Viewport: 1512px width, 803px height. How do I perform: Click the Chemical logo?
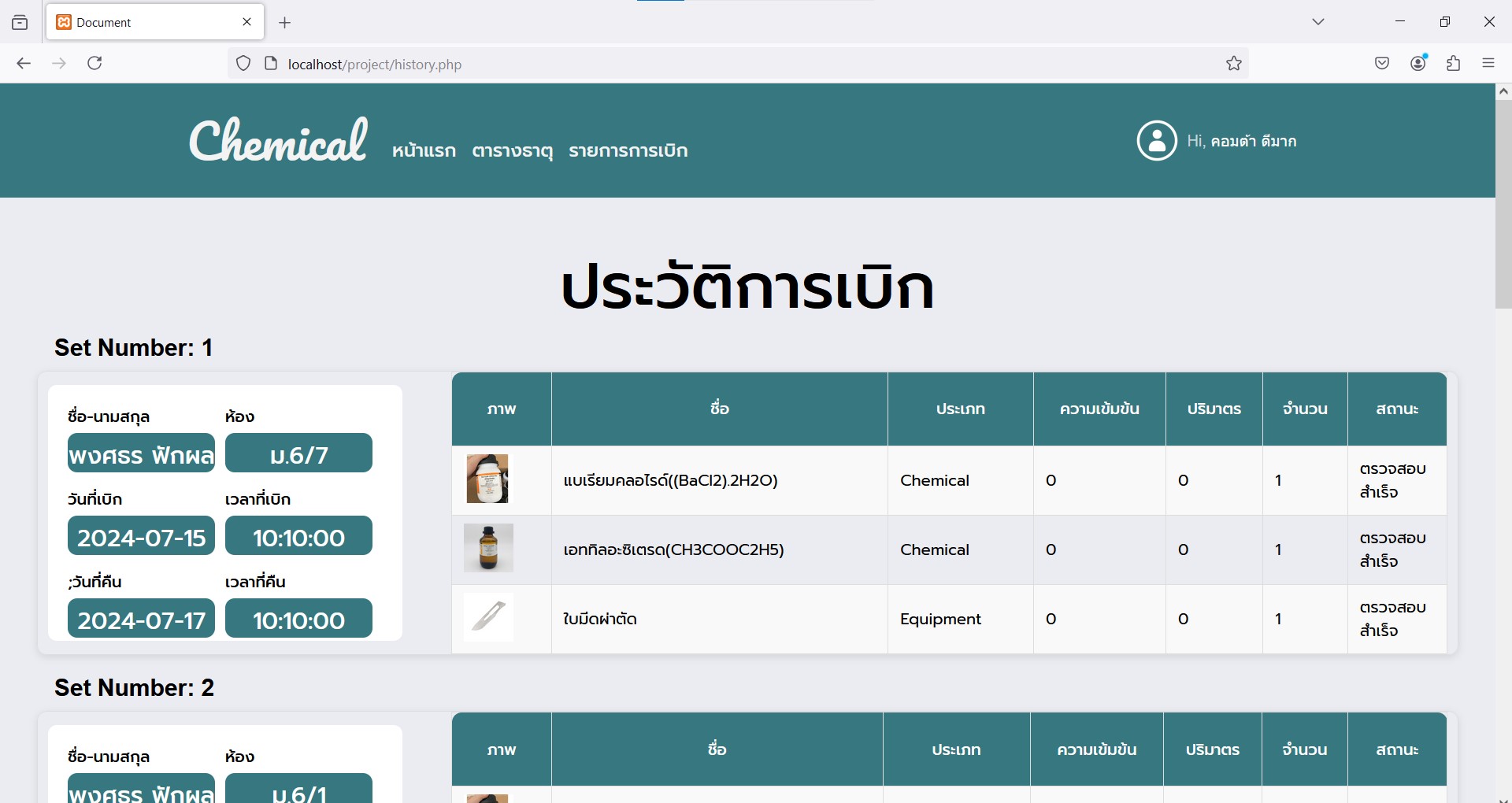click(x=279, y=140)
